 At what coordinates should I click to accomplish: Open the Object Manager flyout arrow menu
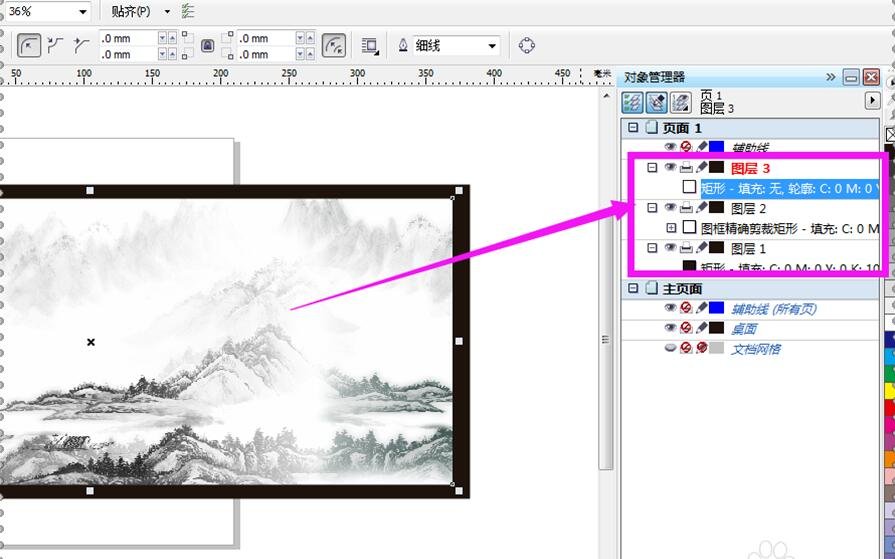coord(871,101)
